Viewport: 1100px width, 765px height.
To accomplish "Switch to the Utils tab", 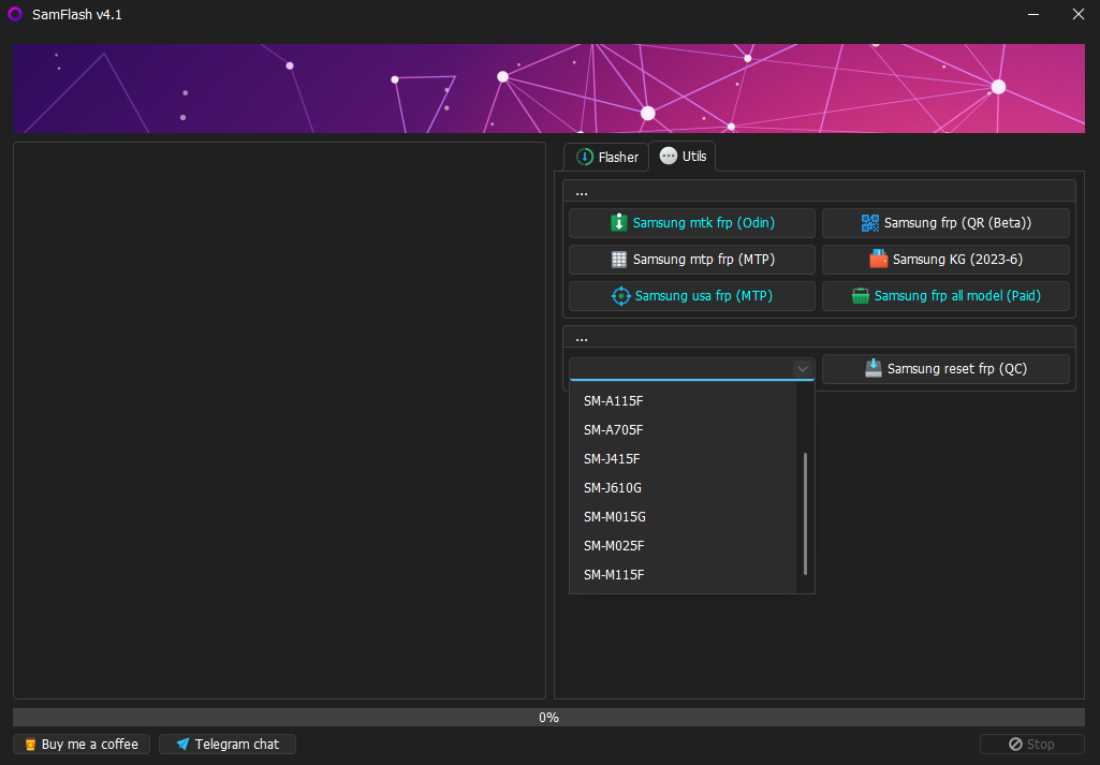I will [683, 156].
